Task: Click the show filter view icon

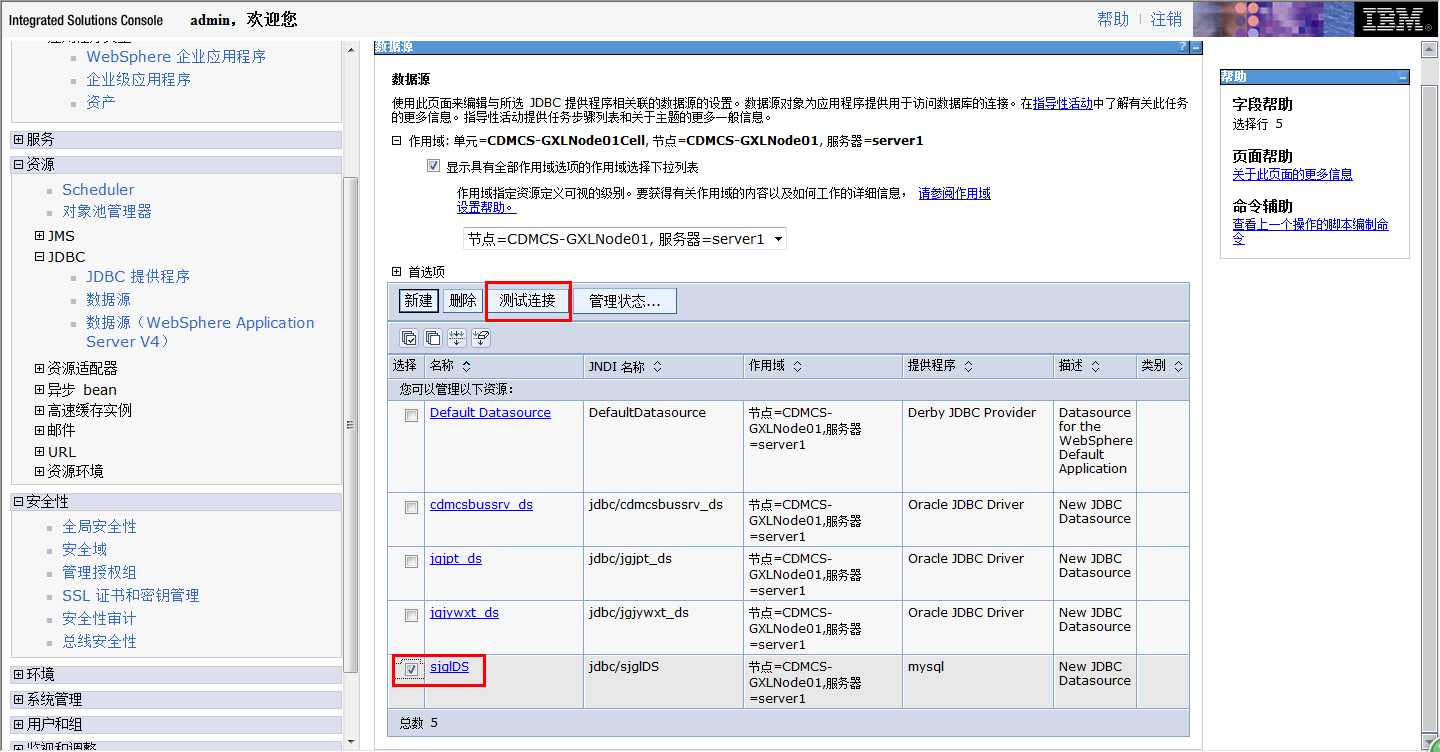Action: [x=457, y=338]
